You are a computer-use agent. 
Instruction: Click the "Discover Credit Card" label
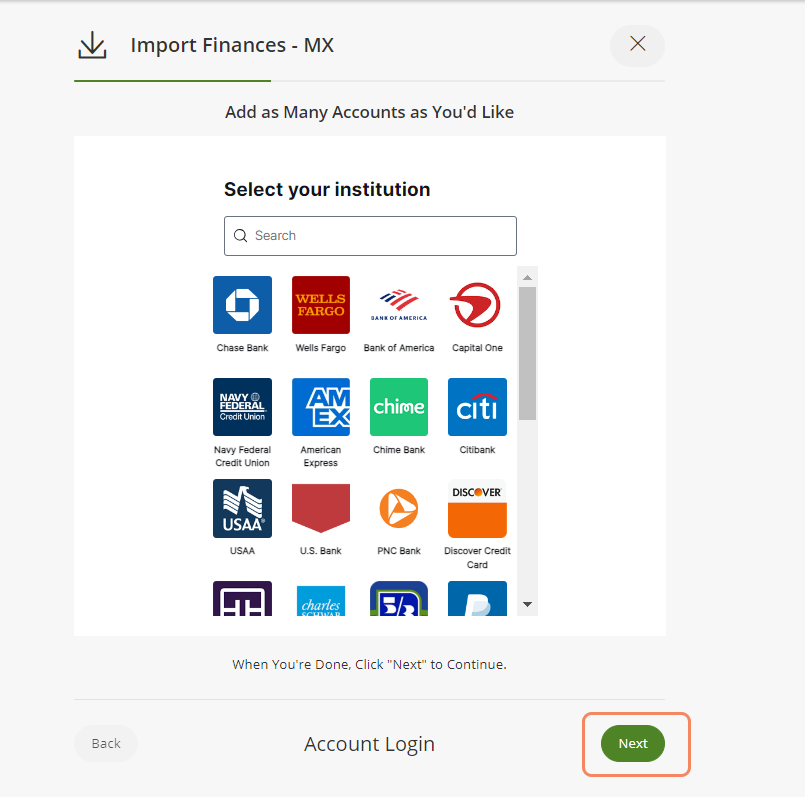(x=477, y=558)
